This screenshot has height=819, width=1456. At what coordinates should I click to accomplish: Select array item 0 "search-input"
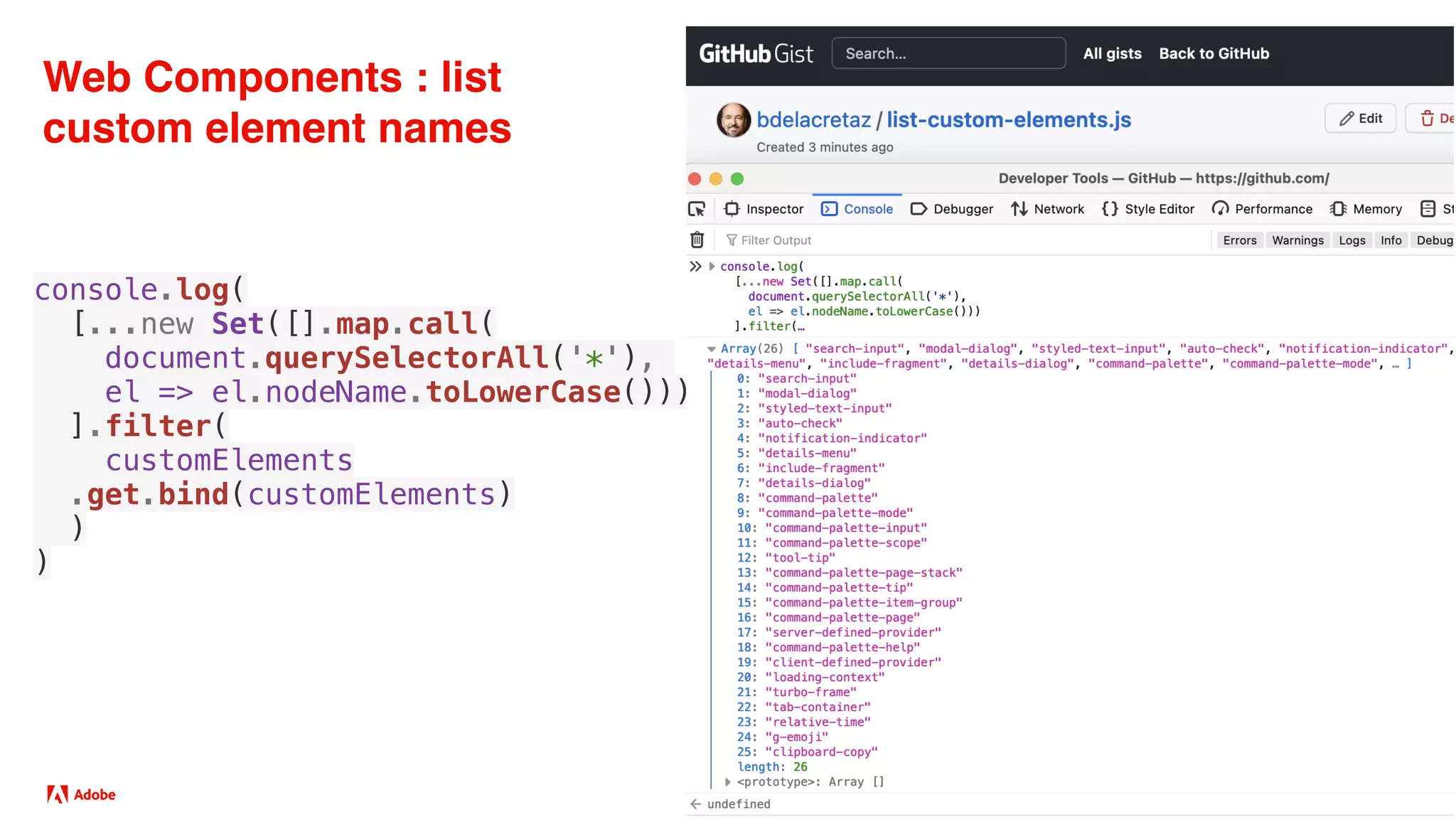coord(796,379)
